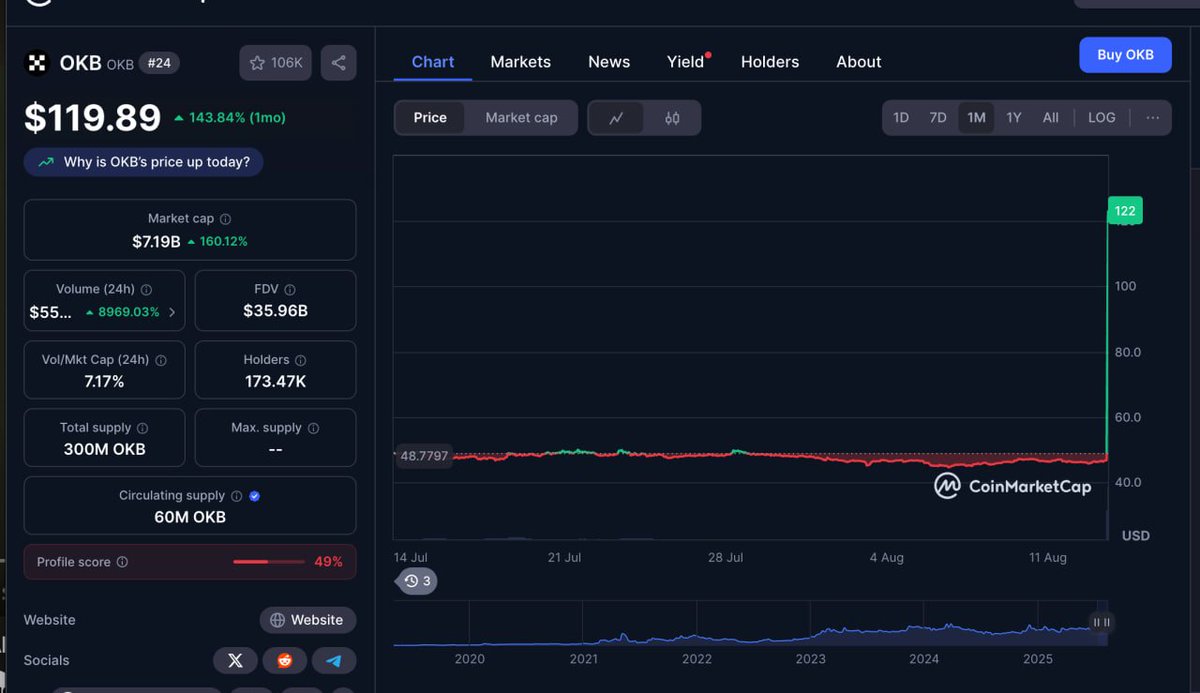Click the OKB coin logo icon
This screenshot has height=693, width=1200.
(x=38, y=63)
